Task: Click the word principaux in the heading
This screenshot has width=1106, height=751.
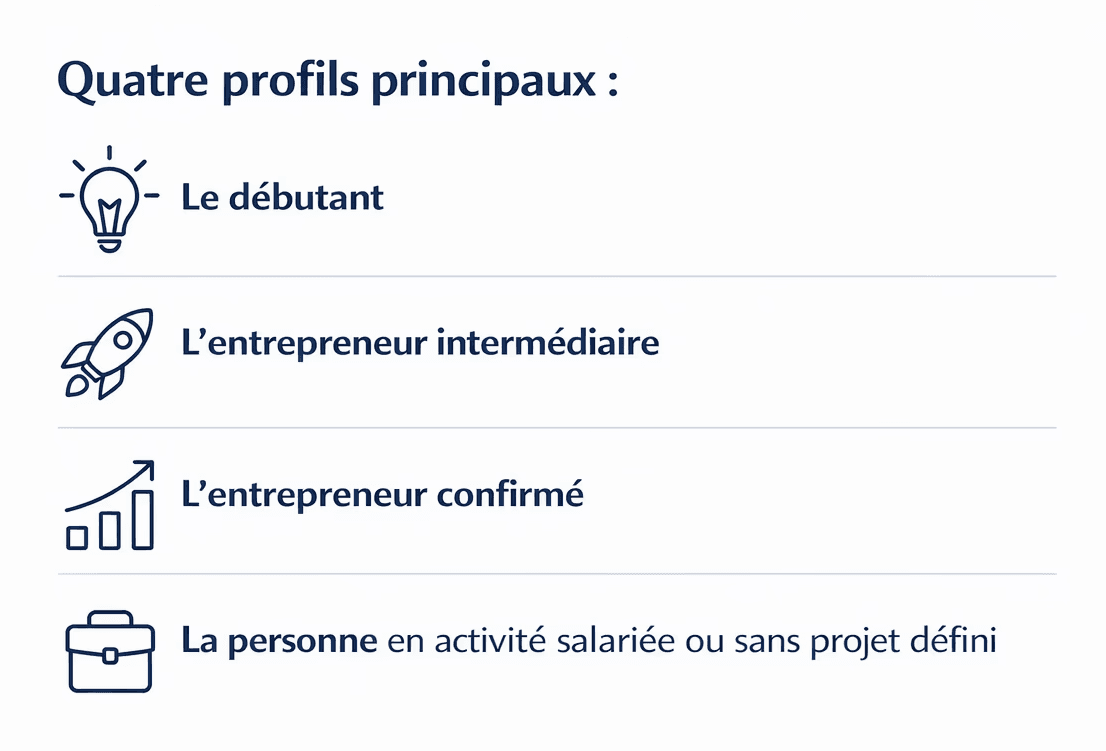Action: 484,82
